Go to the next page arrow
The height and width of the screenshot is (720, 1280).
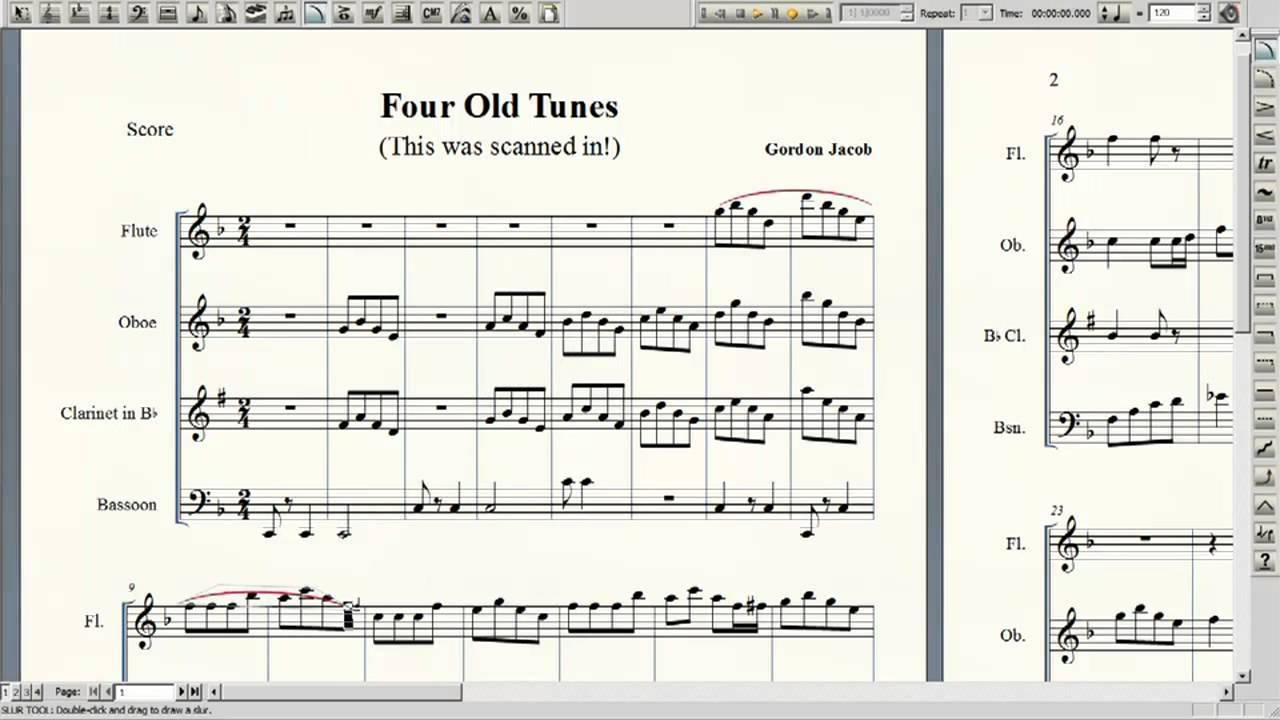(x=182, y=691)
